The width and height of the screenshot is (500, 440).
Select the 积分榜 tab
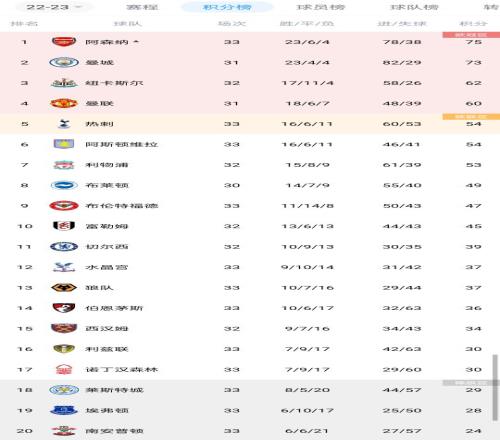pyautogui.click(x=227, y=7)
